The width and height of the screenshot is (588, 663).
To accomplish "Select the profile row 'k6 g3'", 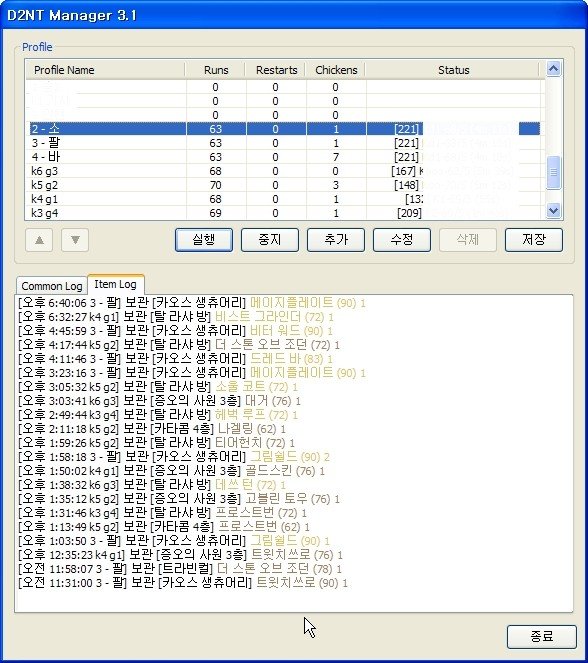I will point(283,171).
